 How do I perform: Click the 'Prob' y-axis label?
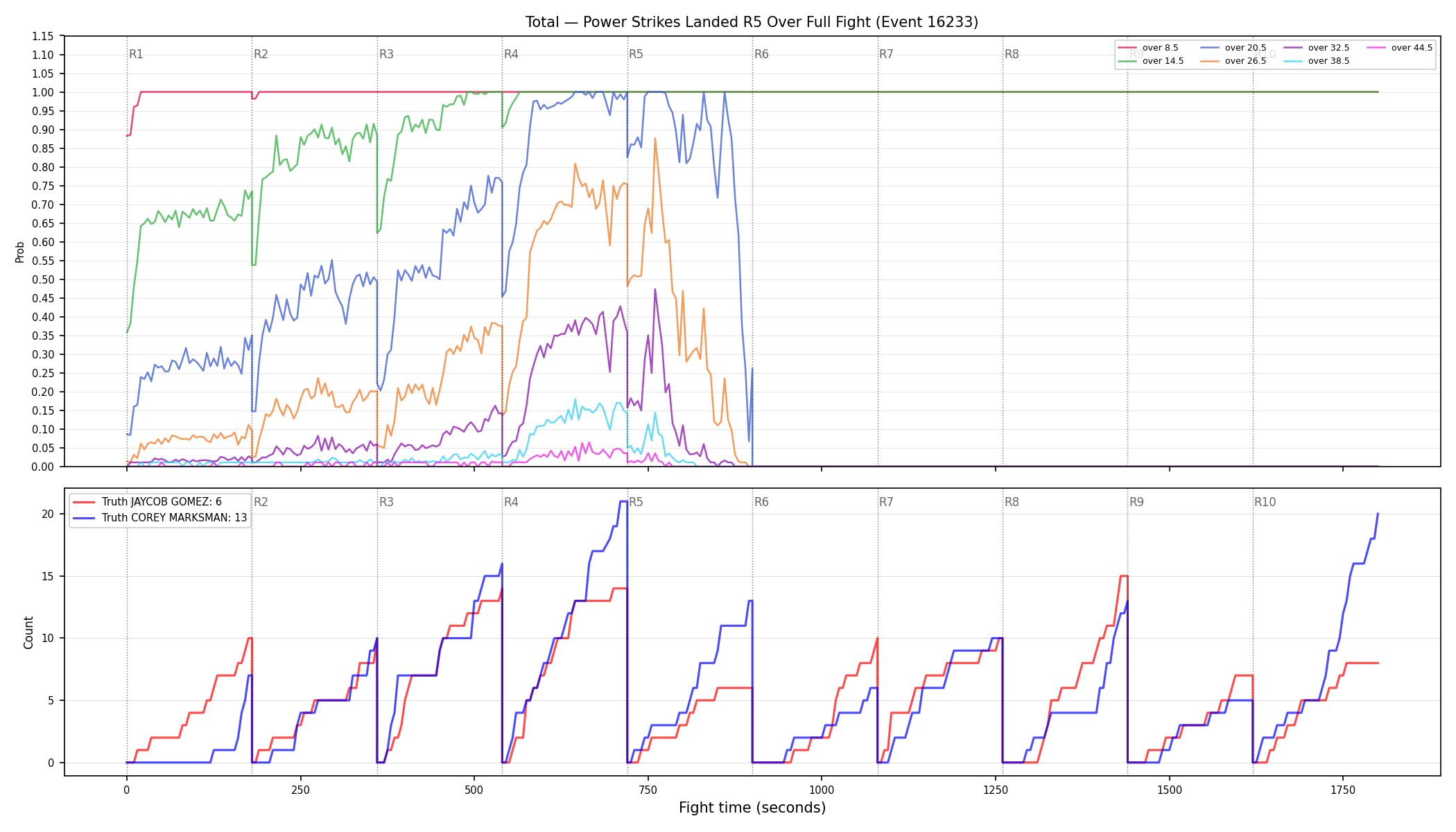tap(19, 252)
